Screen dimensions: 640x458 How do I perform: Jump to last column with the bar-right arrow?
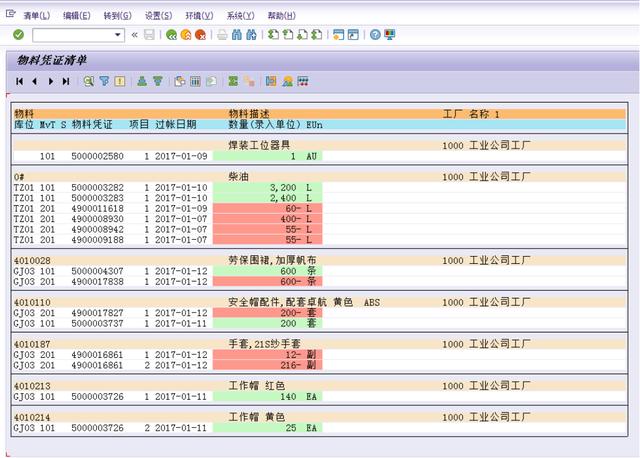tap(66, 81)
